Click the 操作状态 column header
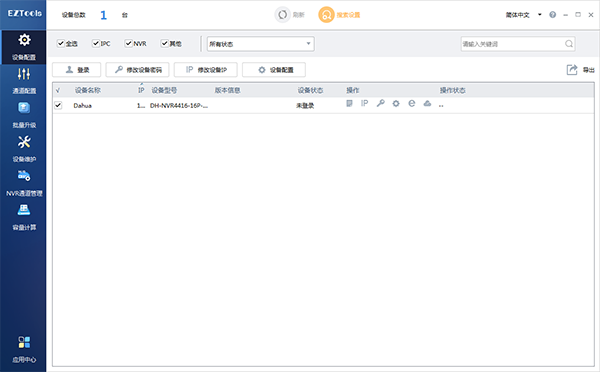 coord(452,90)
